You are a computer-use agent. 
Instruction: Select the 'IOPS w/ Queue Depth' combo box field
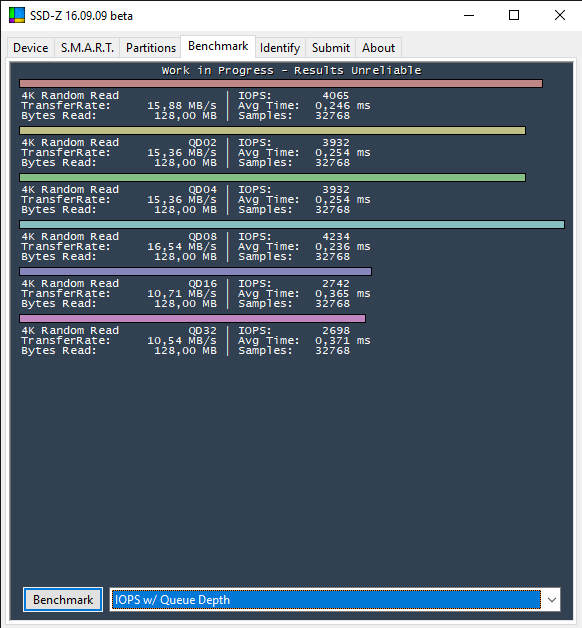pyautogui.click(x=335, y=600)
